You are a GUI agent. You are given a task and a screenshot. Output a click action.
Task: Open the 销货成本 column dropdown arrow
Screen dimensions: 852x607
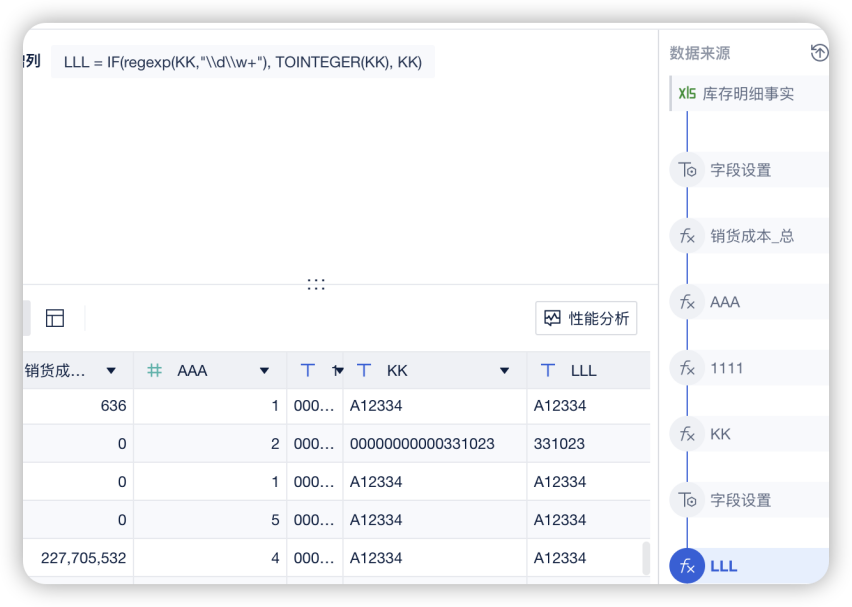pos(111,371)
